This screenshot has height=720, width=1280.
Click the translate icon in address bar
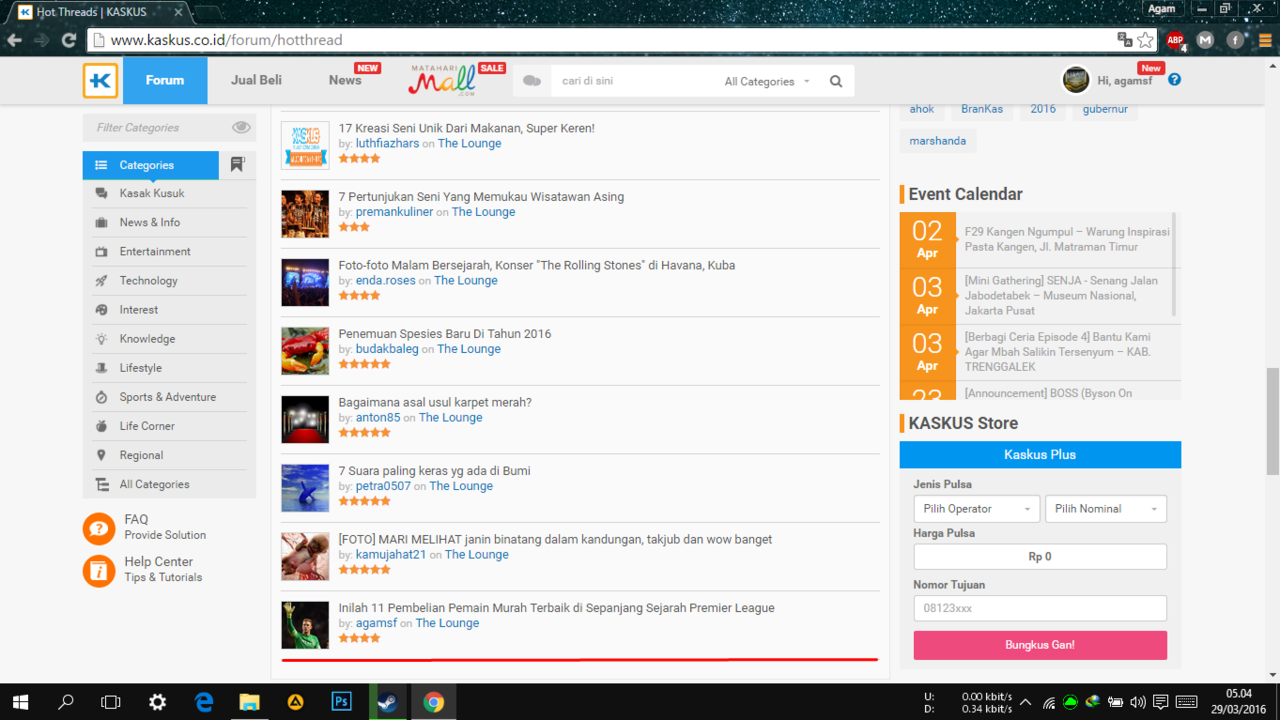(1125, 40)
